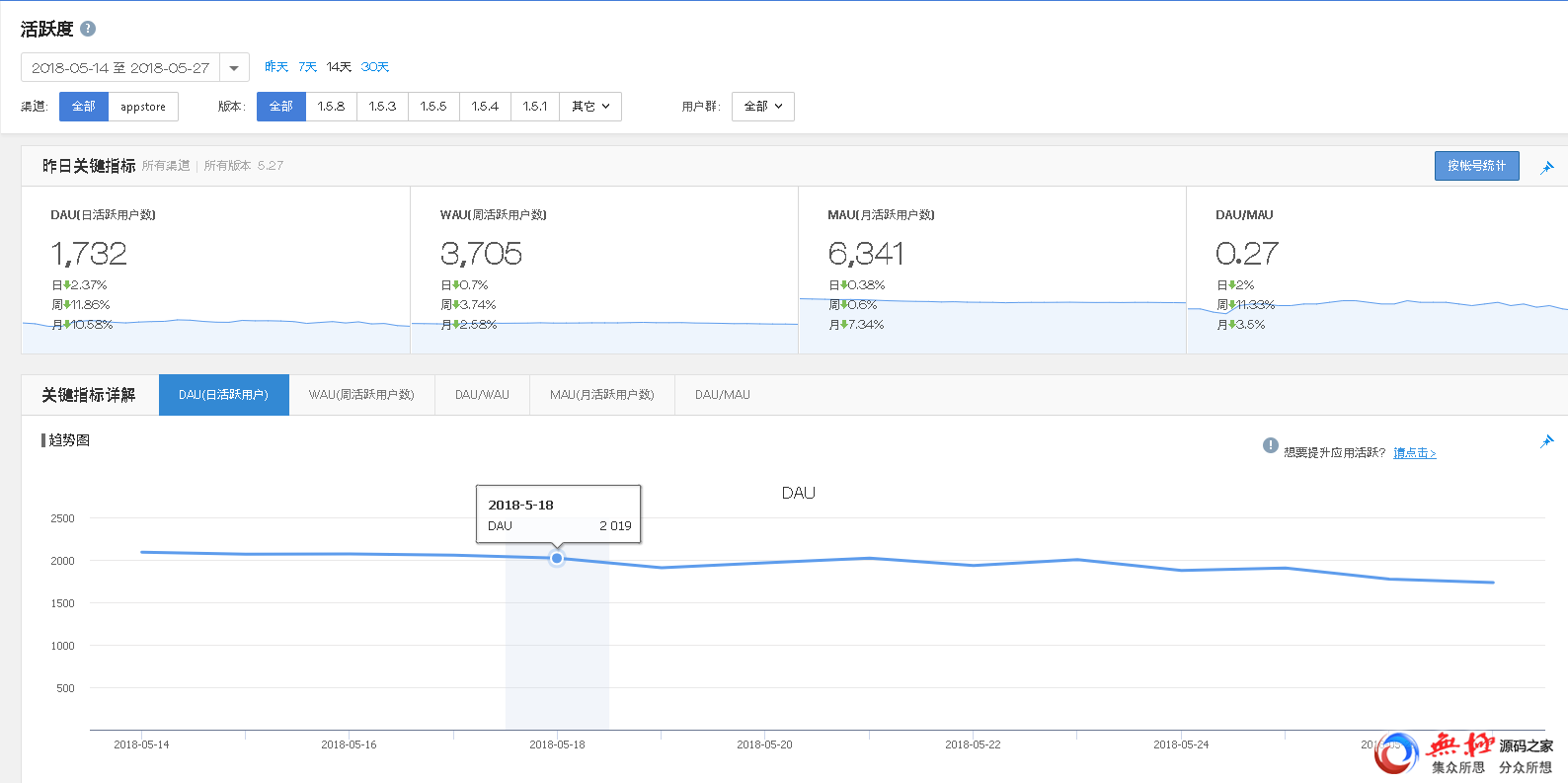The height and width of the screenshot is (783, 1568).
Task: Open the WAU(周活跃用户数) metric card
Action: 604,270
